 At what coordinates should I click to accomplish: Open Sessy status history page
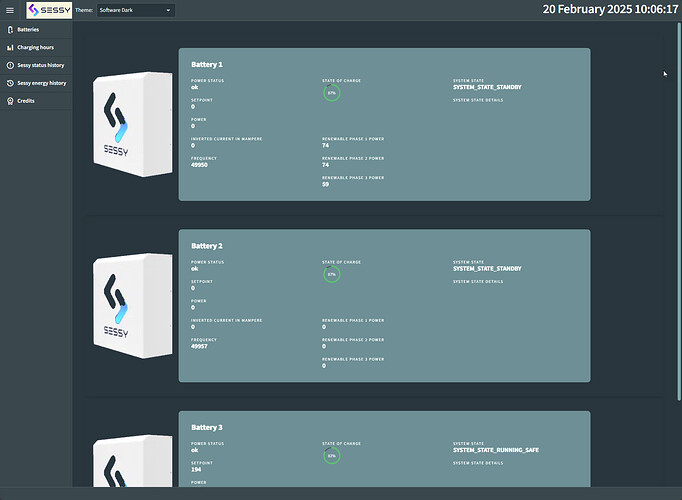36,65
